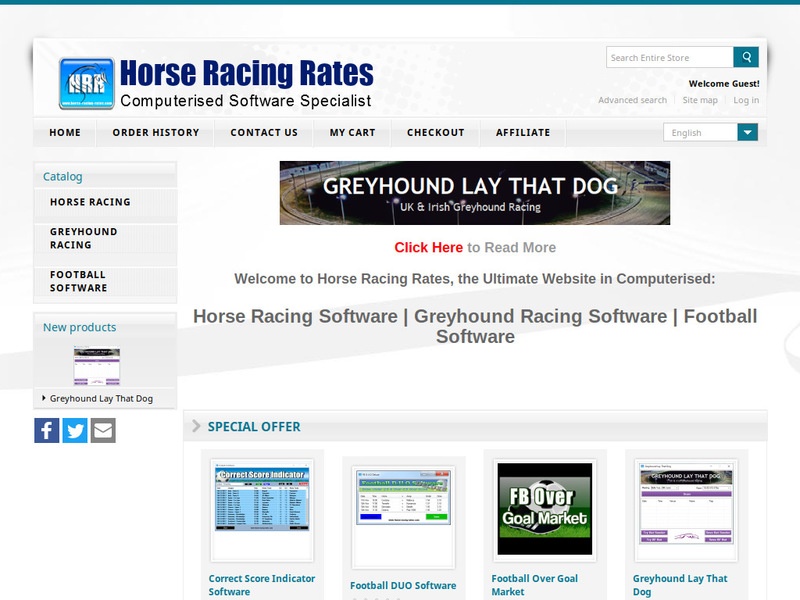Open FB Over Goal Market thumbnail
This screenshot has height=600, width=800.
point(544,509)
